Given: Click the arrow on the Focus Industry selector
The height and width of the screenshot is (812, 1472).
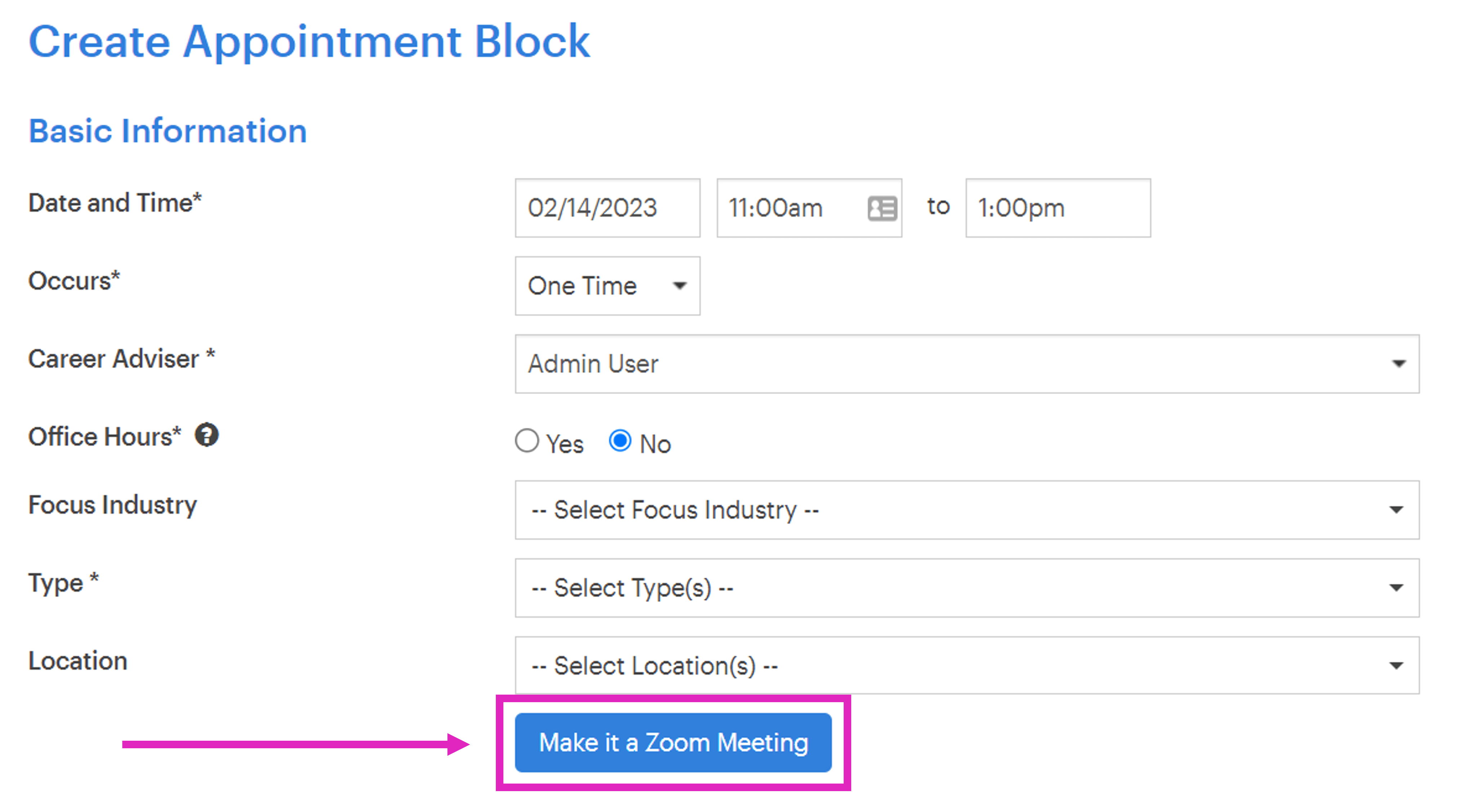Looking at the screenshot, I should [x=1397, y=510].
